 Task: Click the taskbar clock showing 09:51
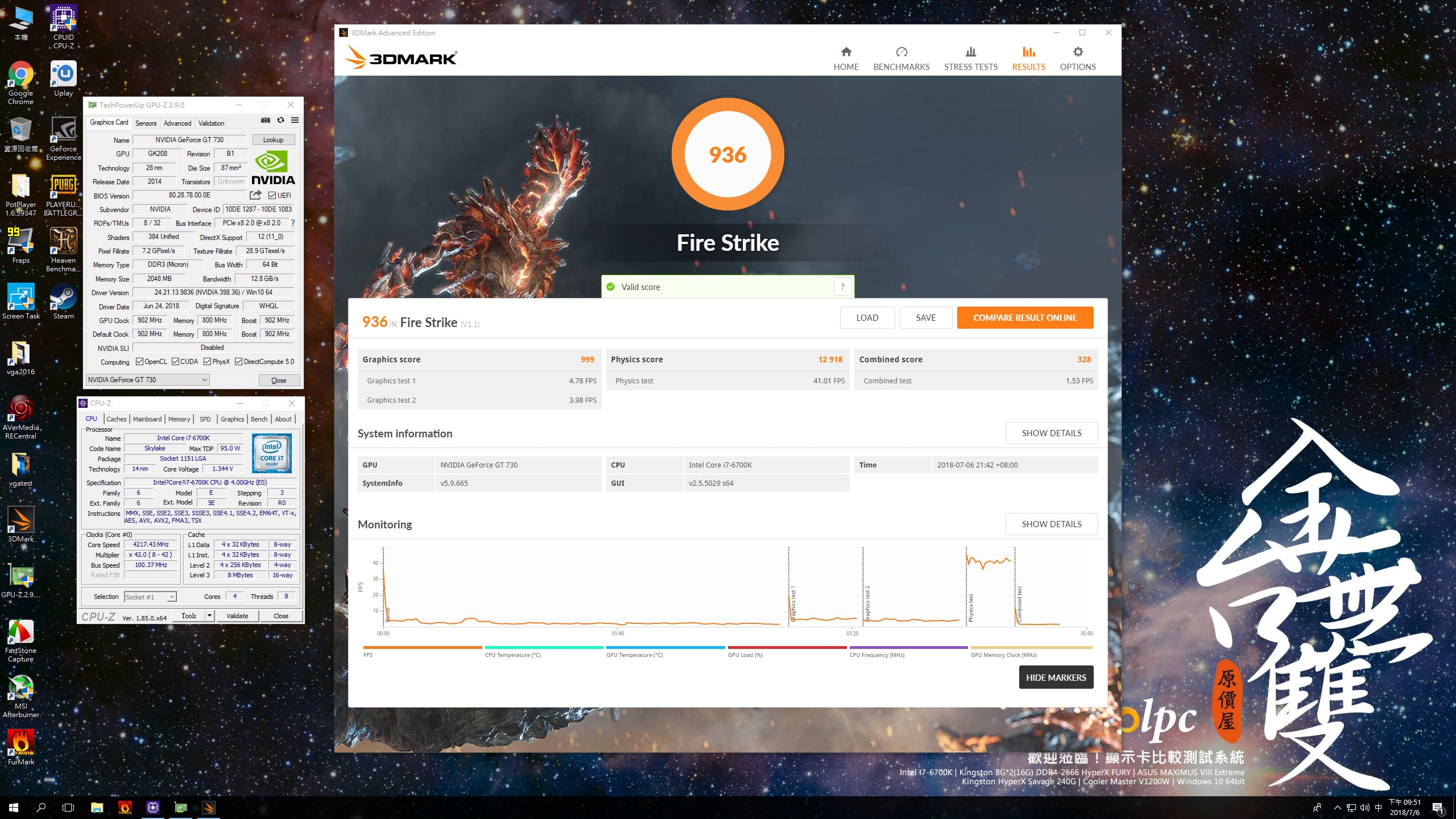click(x=1405, y=807)
